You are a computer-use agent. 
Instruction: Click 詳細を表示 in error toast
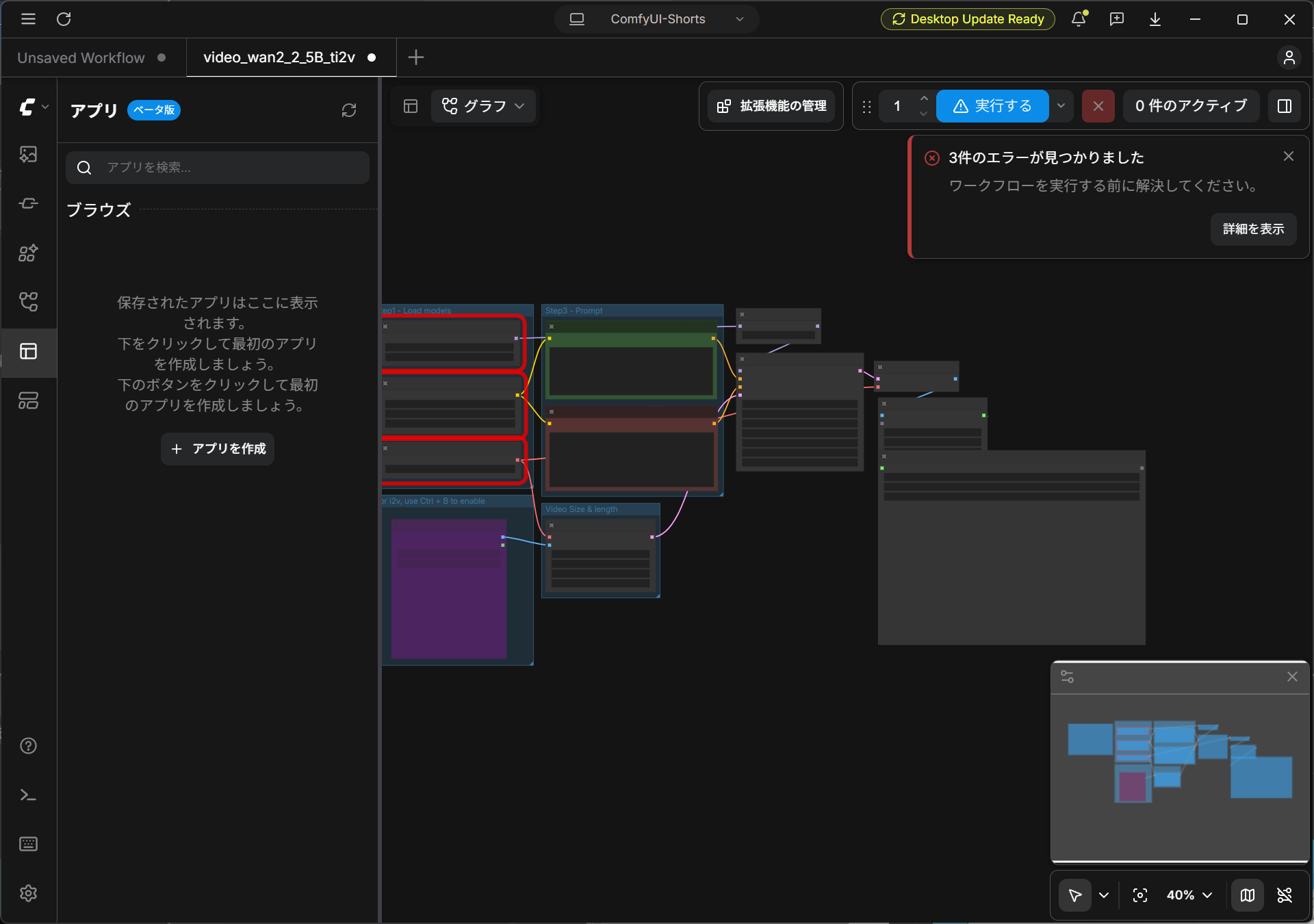(1254, 229)
